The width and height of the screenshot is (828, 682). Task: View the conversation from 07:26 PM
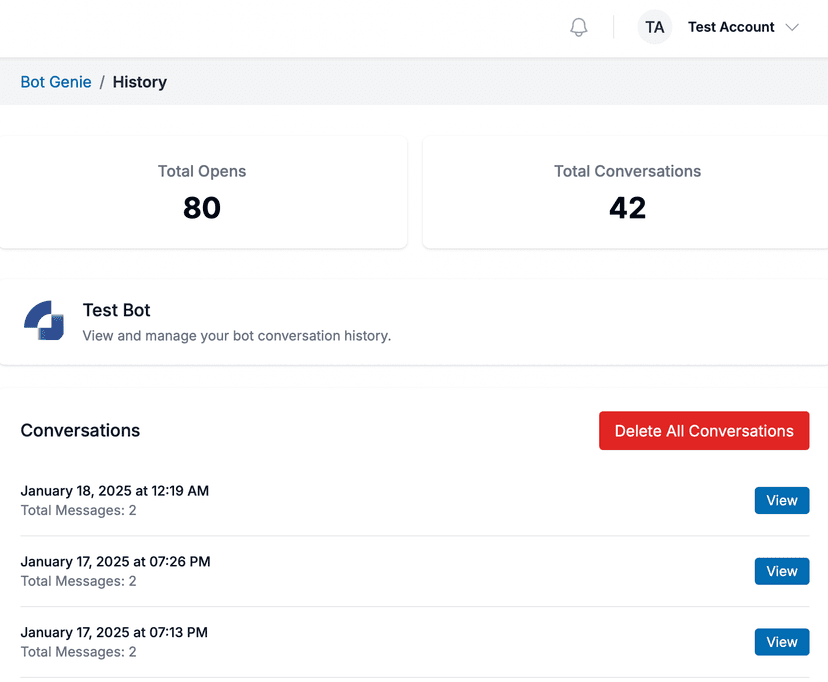point(781,571)
